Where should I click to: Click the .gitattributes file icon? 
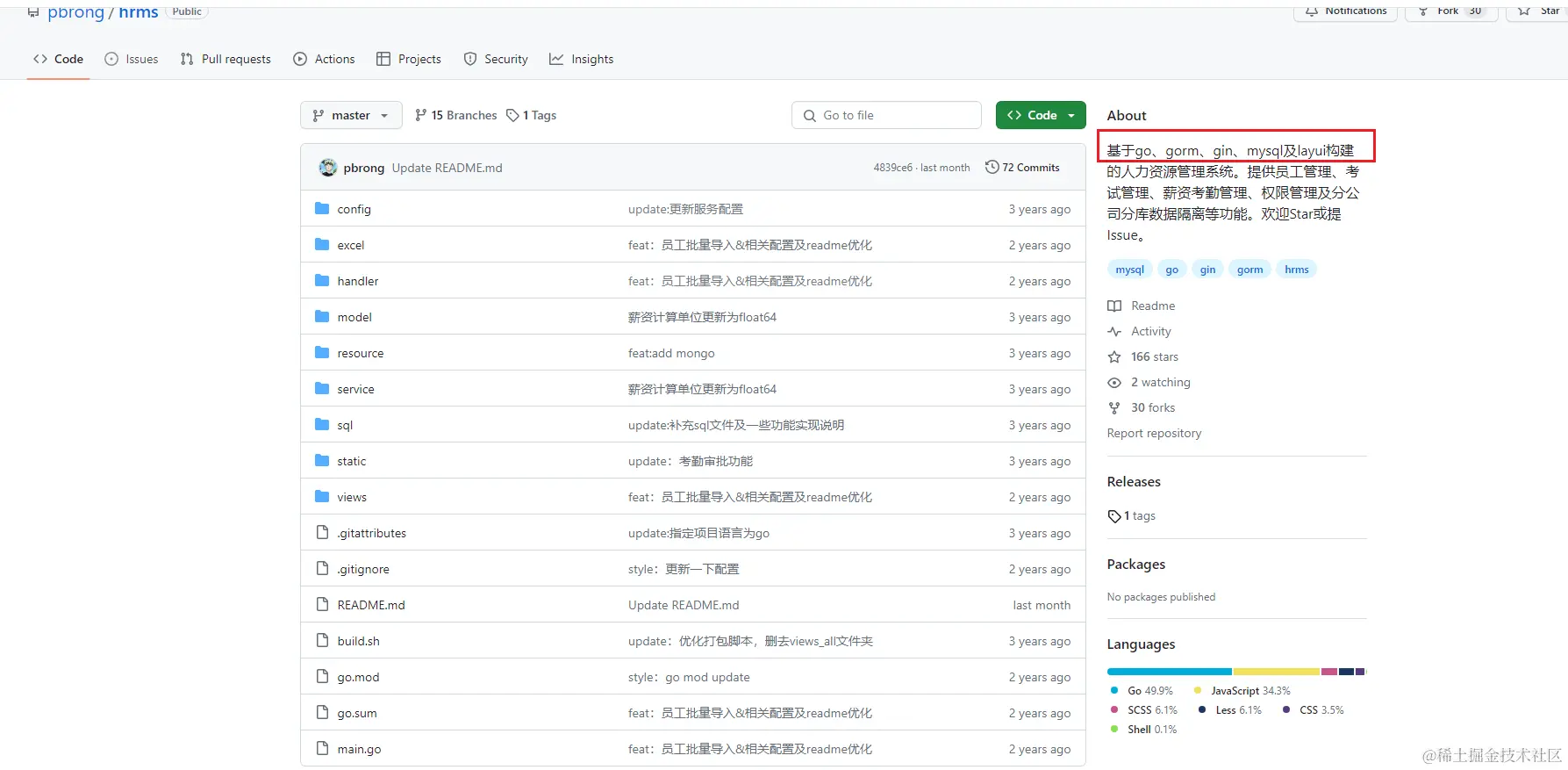click(322, 533)
